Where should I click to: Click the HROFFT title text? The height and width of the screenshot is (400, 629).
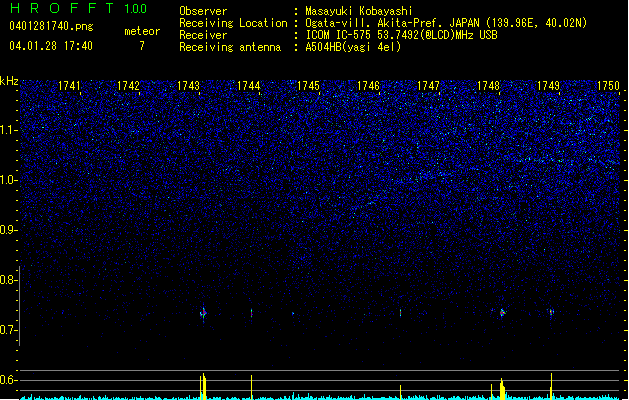(62, 8)
